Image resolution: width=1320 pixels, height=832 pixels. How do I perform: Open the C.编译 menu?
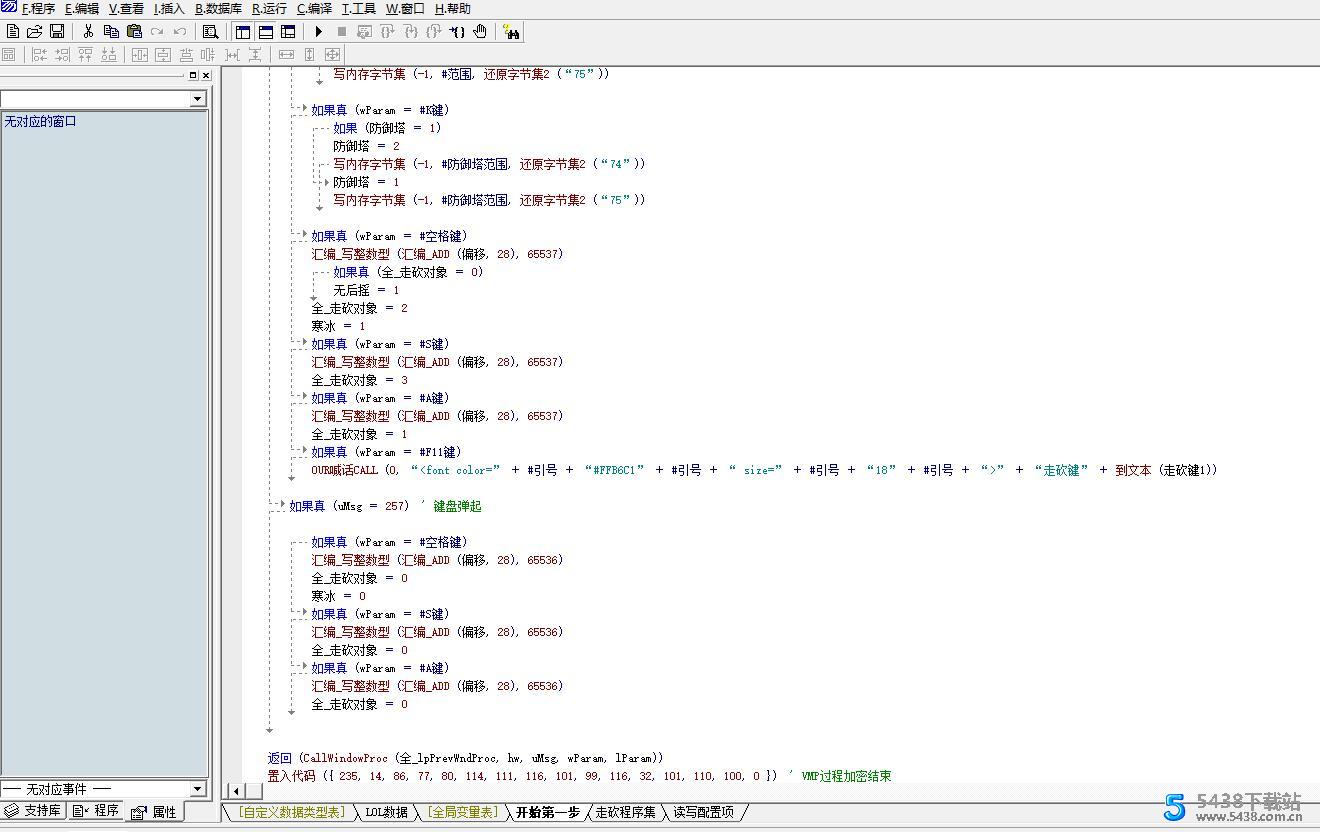pos(314,9)
